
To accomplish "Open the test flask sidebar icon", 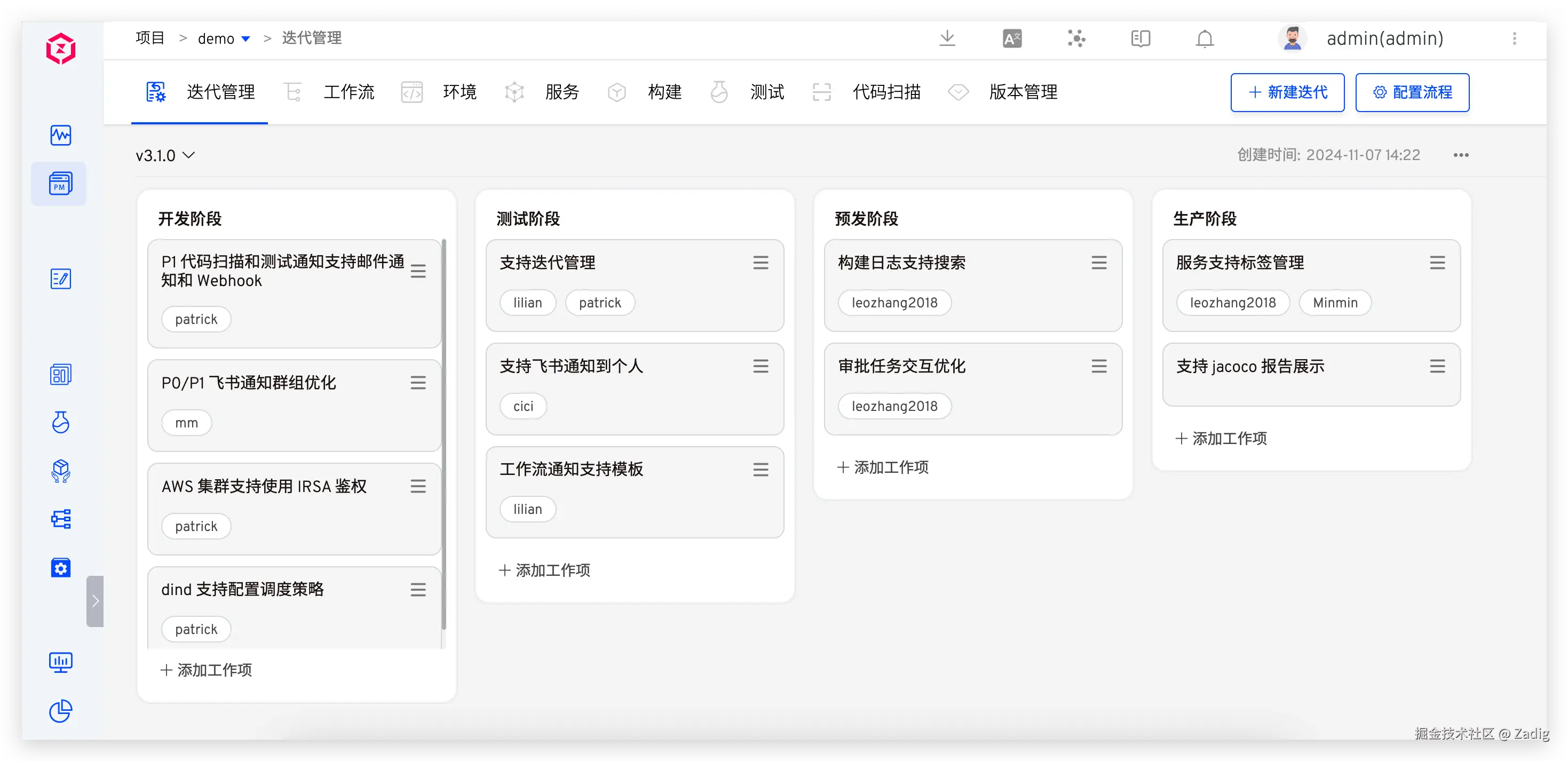I will point(60,422).
